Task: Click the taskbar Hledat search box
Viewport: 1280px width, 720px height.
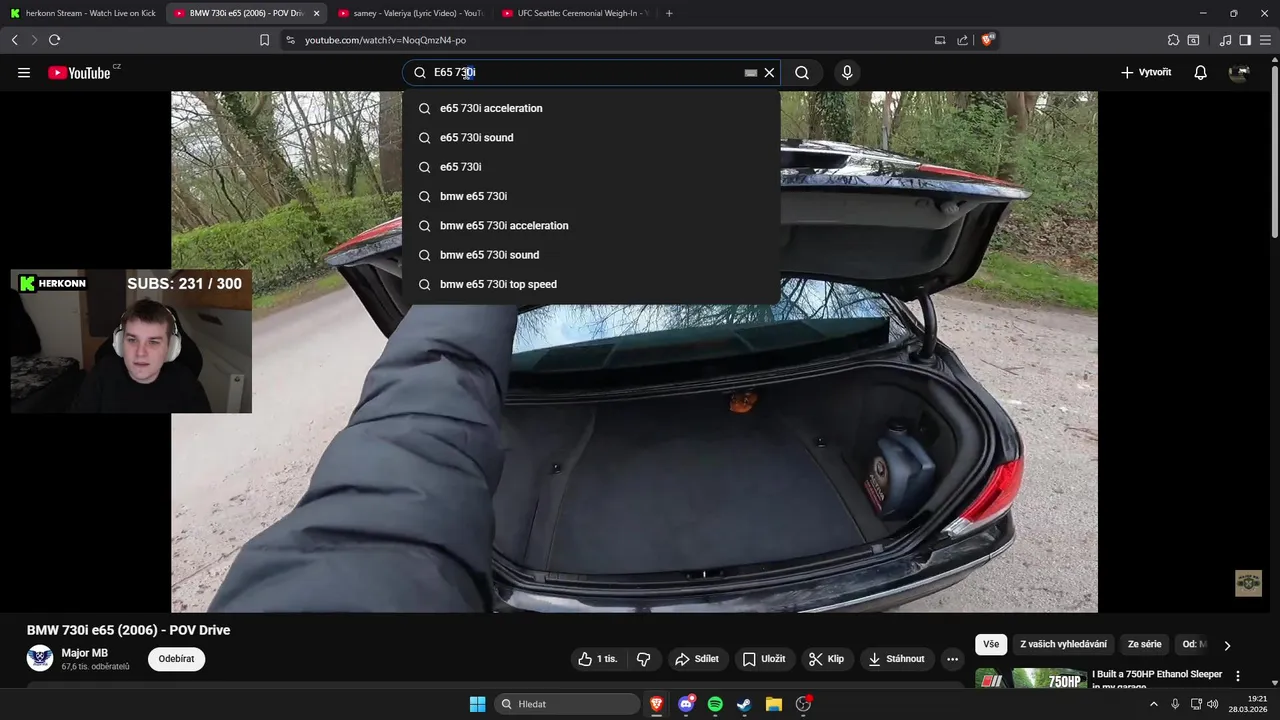Action: (x=567, y=704)
